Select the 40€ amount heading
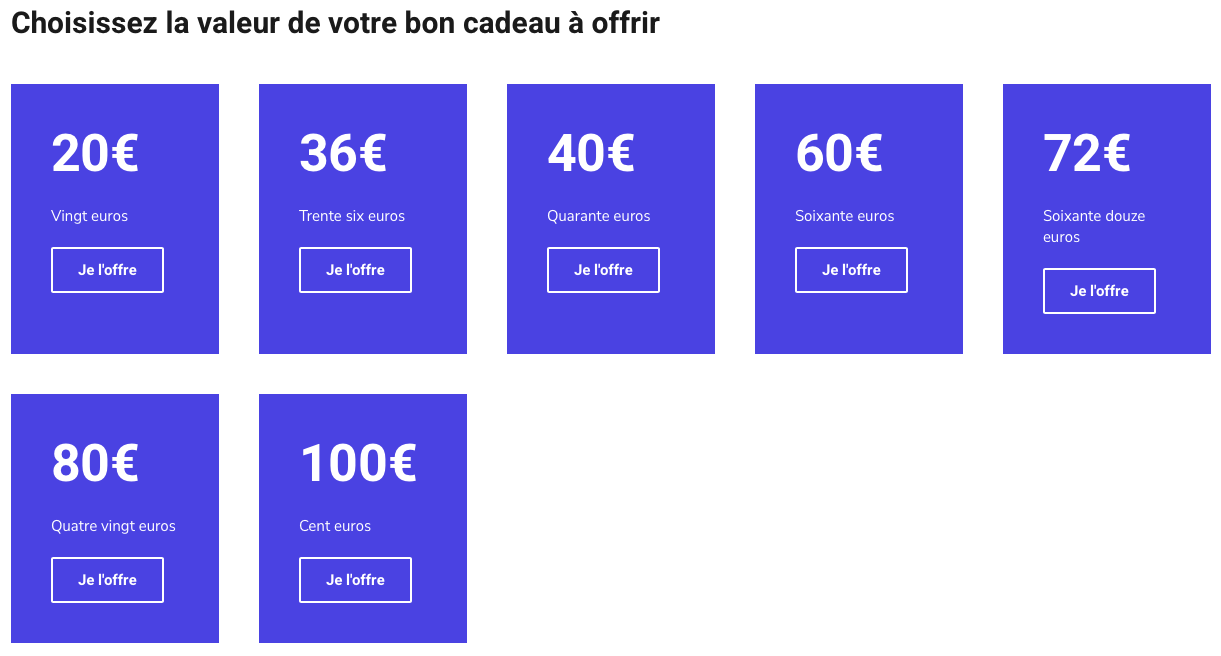 pos(591,153)
